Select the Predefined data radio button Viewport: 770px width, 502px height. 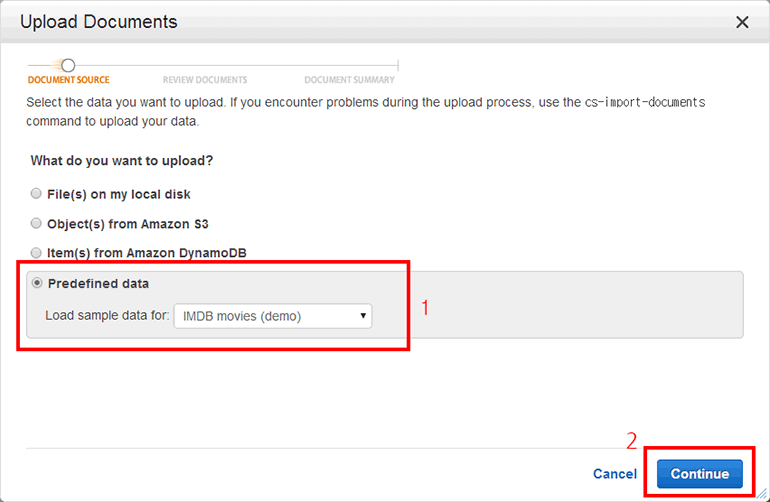pyautogui.click(x=37, y=283)
